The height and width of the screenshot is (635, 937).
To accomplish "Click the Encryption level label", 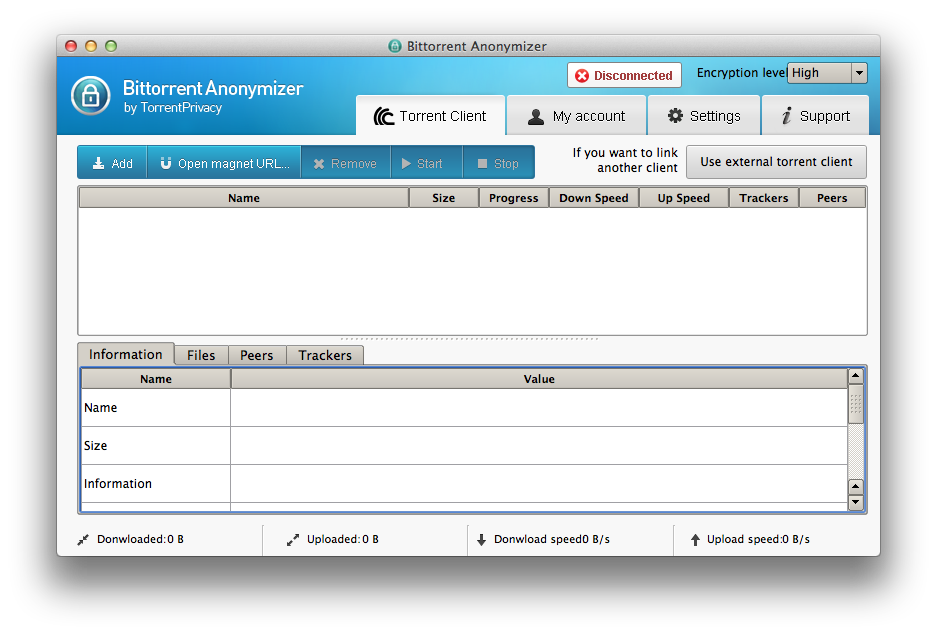I will pos(741,73).
